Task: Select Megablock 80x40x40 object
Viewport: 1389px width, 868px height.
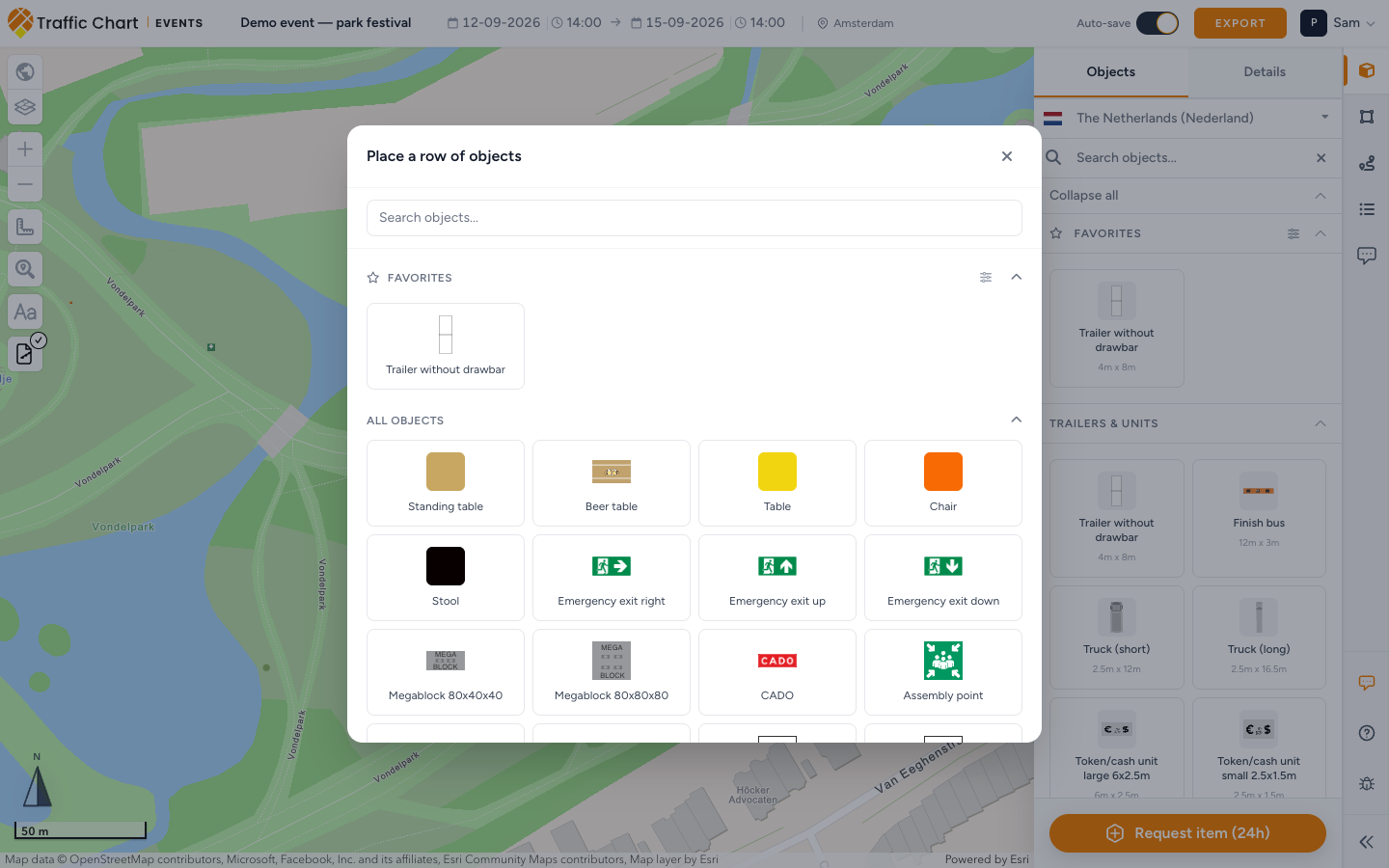Action: 446,672
